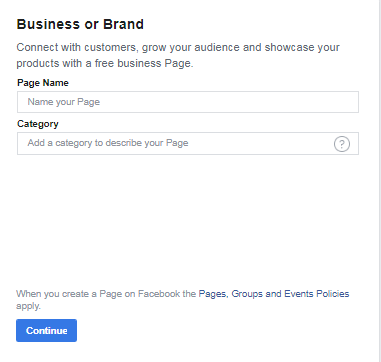Open the category suggestions combo box
Image resolution: width=381 pixels, height=362 pixels.
(188, 143)
